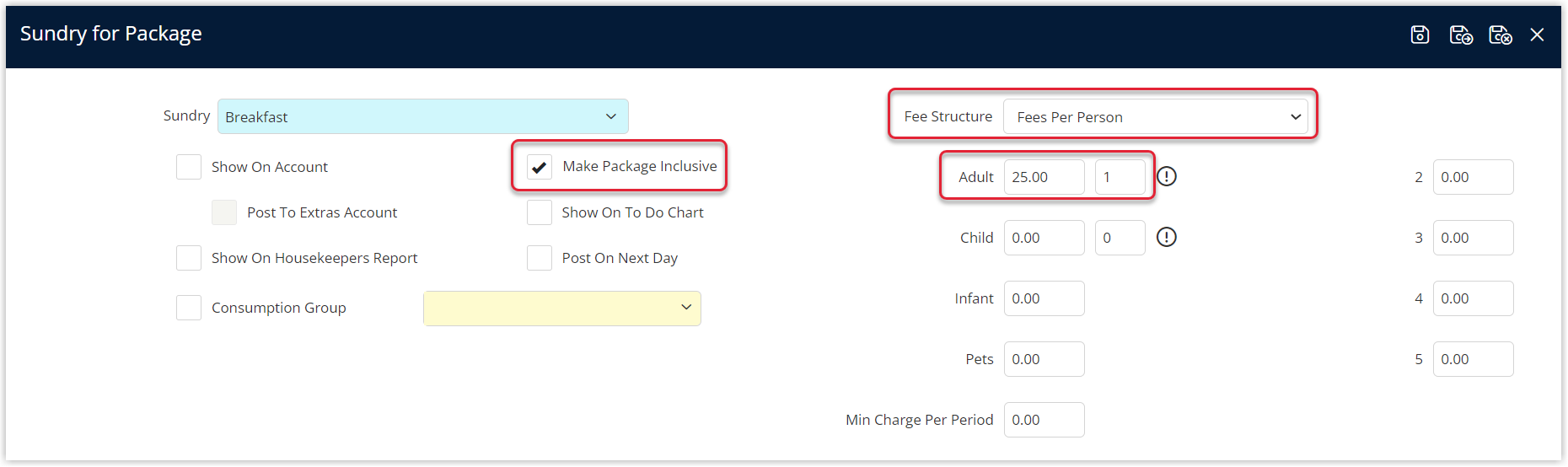Click the Fee Structure label

(x=948, y=116)
